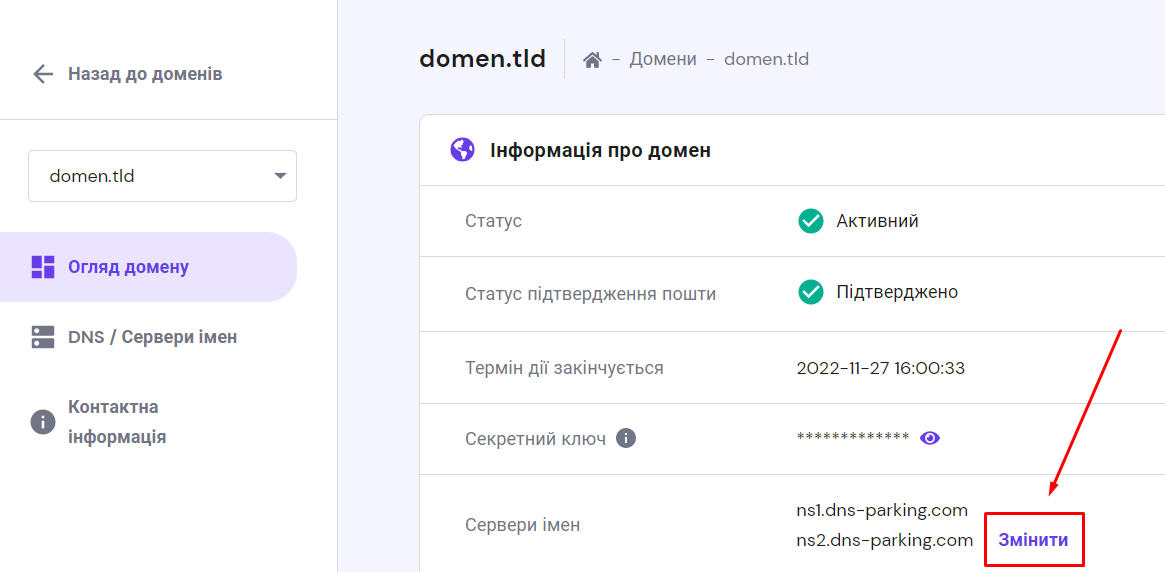Click Назад до доменів link
The width and height of the screenshot is (1165, 572).
[145, 74]
